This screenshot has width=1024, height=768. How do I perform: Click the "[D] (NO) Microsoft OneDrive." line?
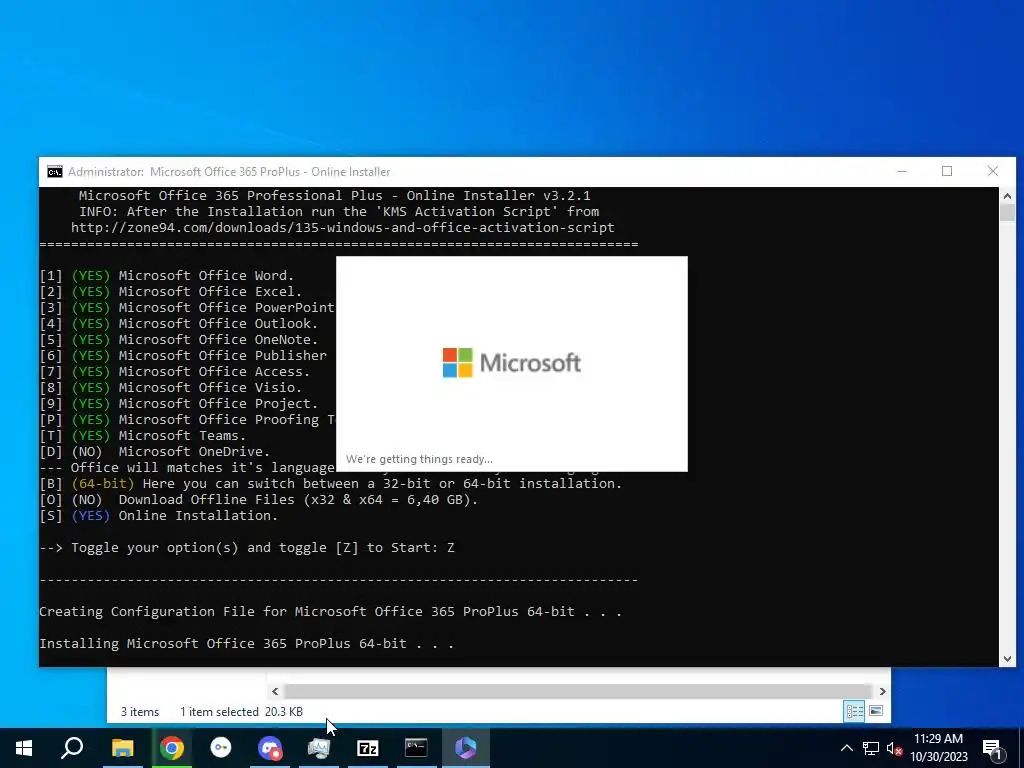(155, 451)
